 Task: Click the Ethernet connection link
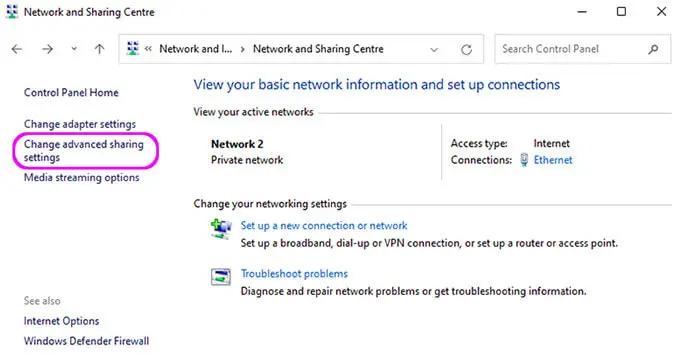pyautogui.click(x=553, y=160)
